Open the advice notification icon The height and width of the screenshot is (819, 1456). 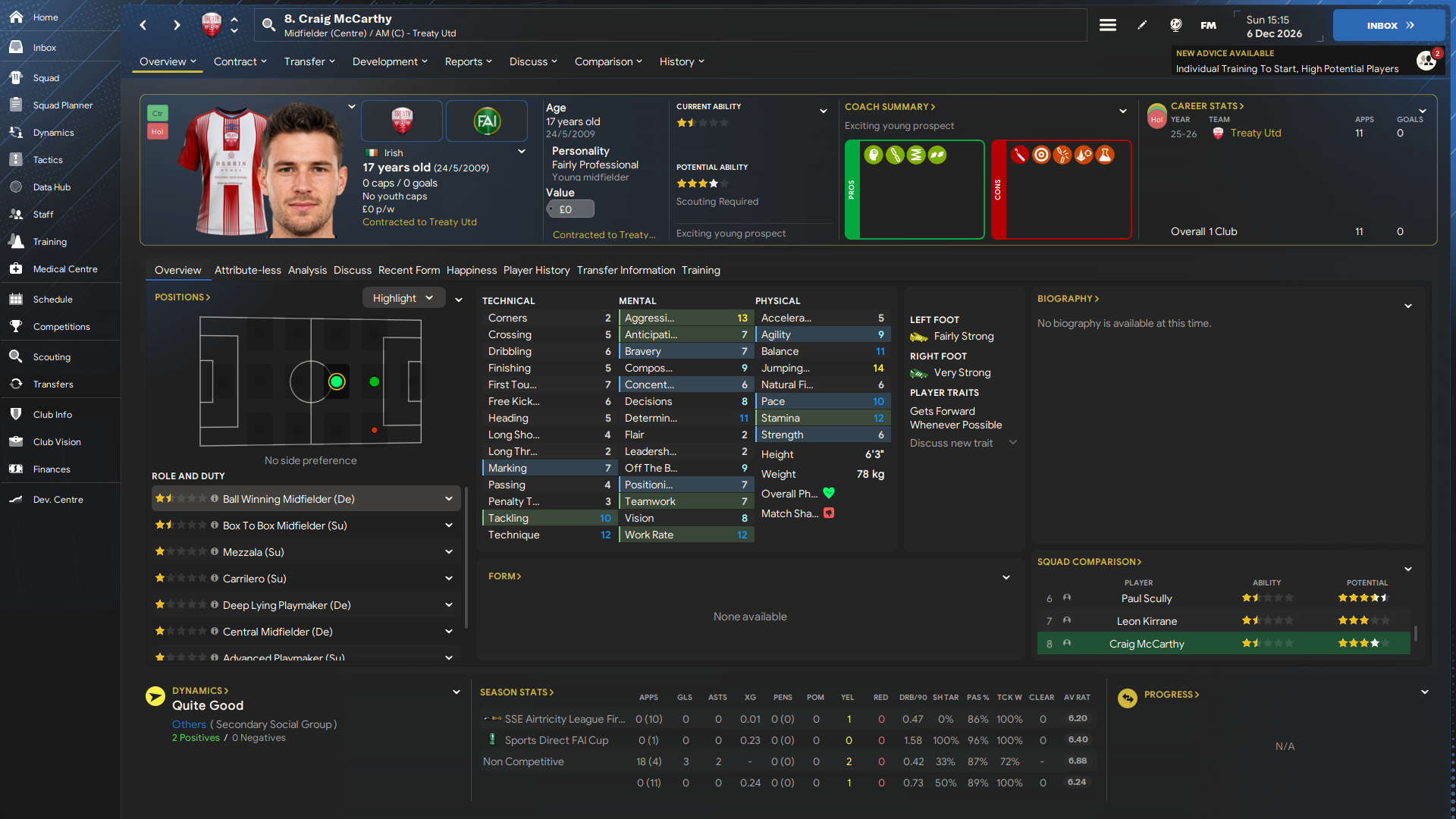point(1426,61)
